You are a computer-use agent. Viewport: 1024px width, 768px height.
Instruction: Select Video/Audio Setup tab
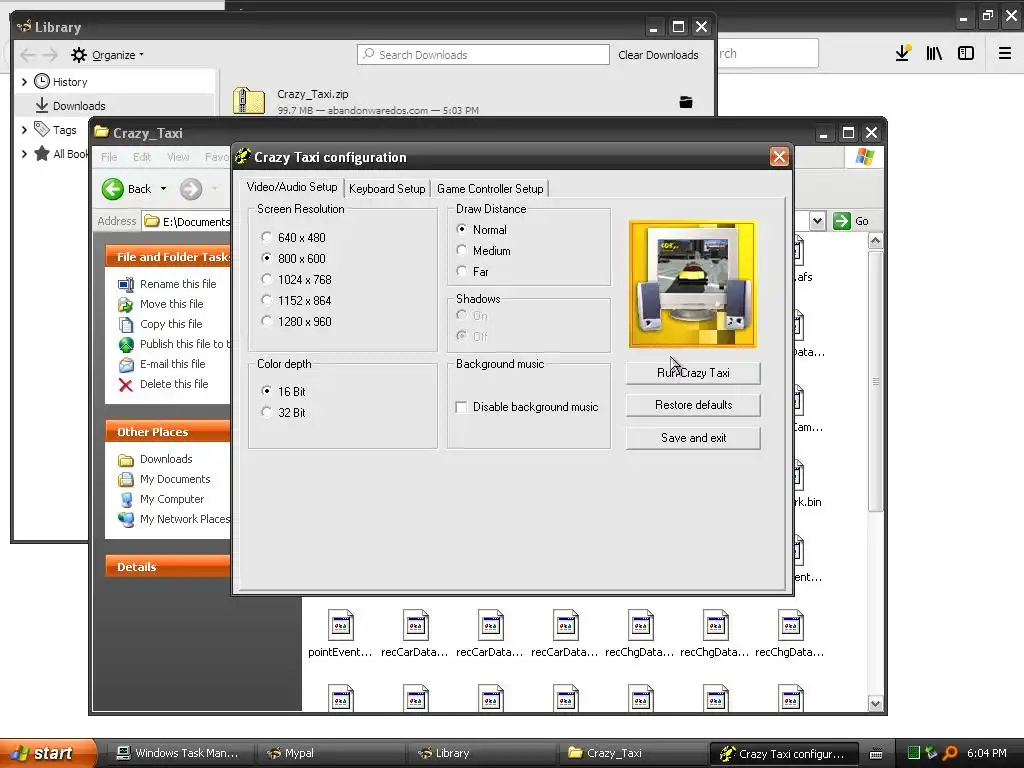pyautogui.click(x=292, y=187)
